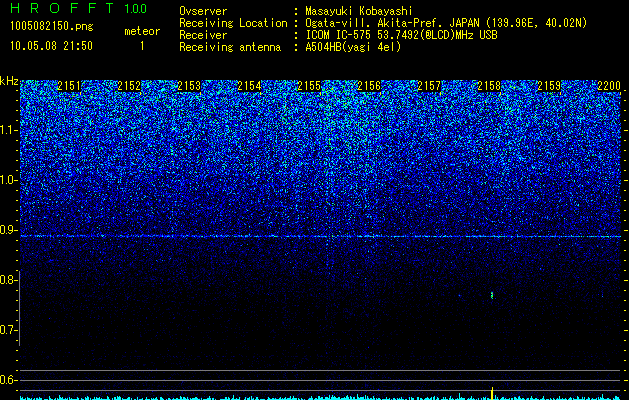Click the 2151 time marker
Image resolution: width=629 pixels, height=400 pixels.
69,86
